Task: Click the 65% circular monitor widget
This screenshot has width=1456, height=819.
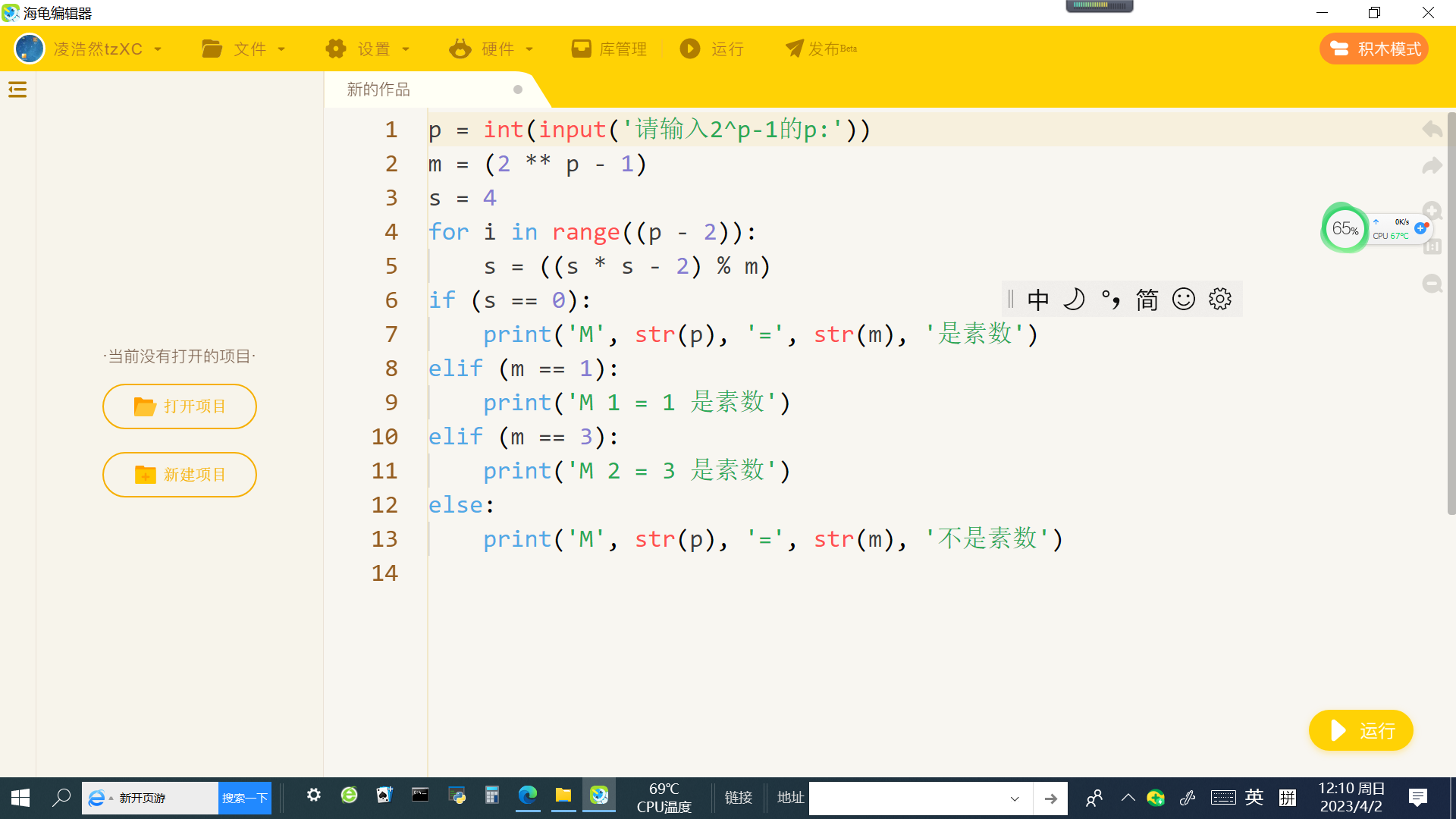Action: (x=1345, y=227)
